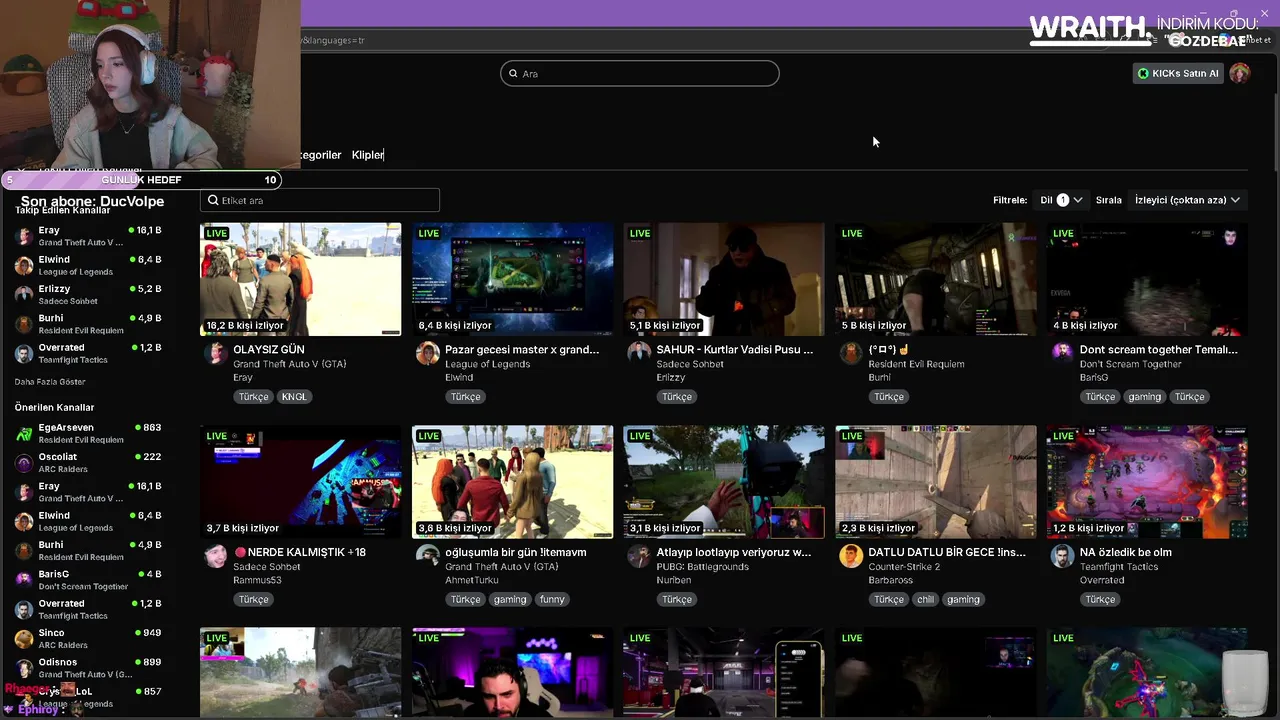
Task: Open Barbaross avatar under DATLU DATLU stream
Action: pos(851,556)
